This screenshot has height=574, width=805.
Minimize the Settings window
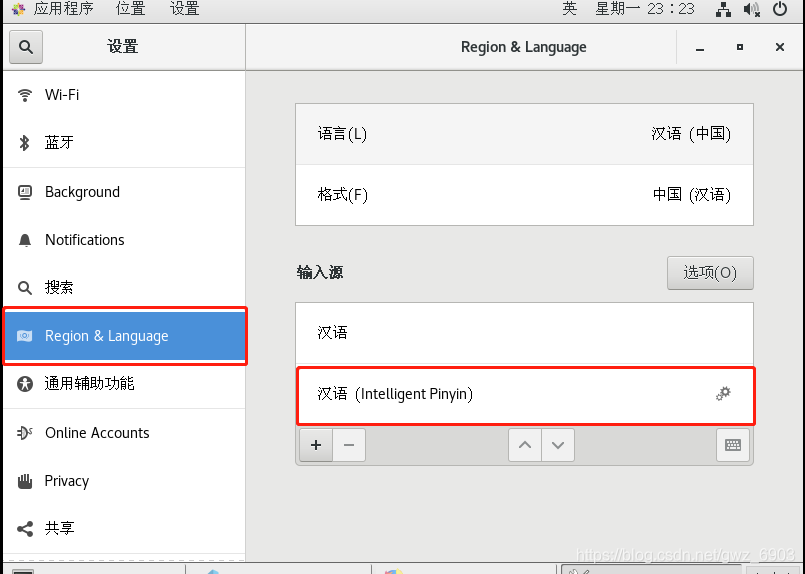coord(700,48)
